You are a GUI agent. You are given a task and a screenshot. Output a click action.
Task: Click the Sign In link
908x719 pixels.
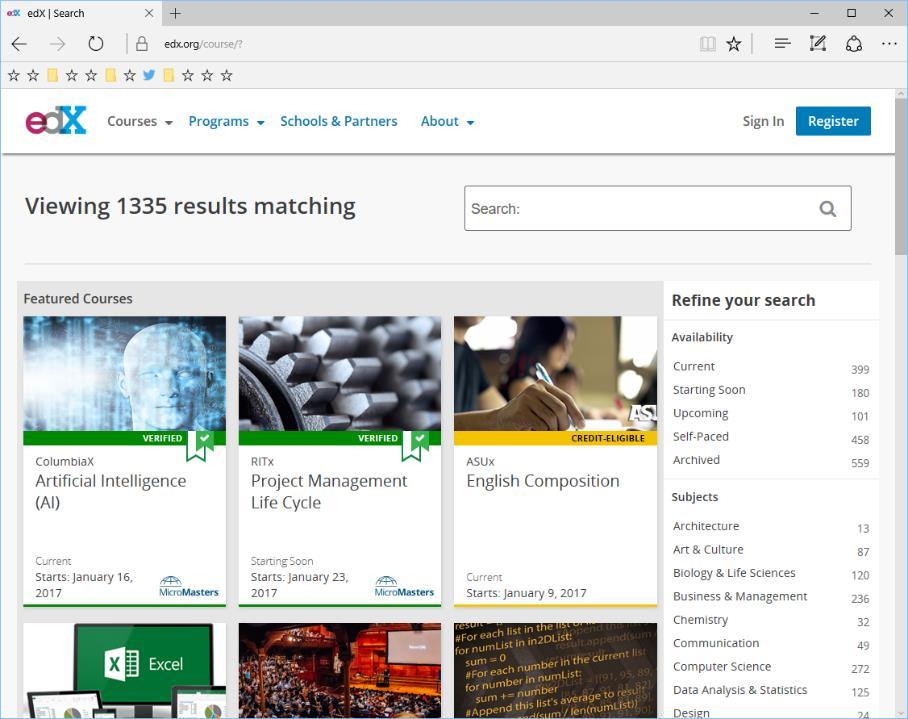tap(763, 122)
